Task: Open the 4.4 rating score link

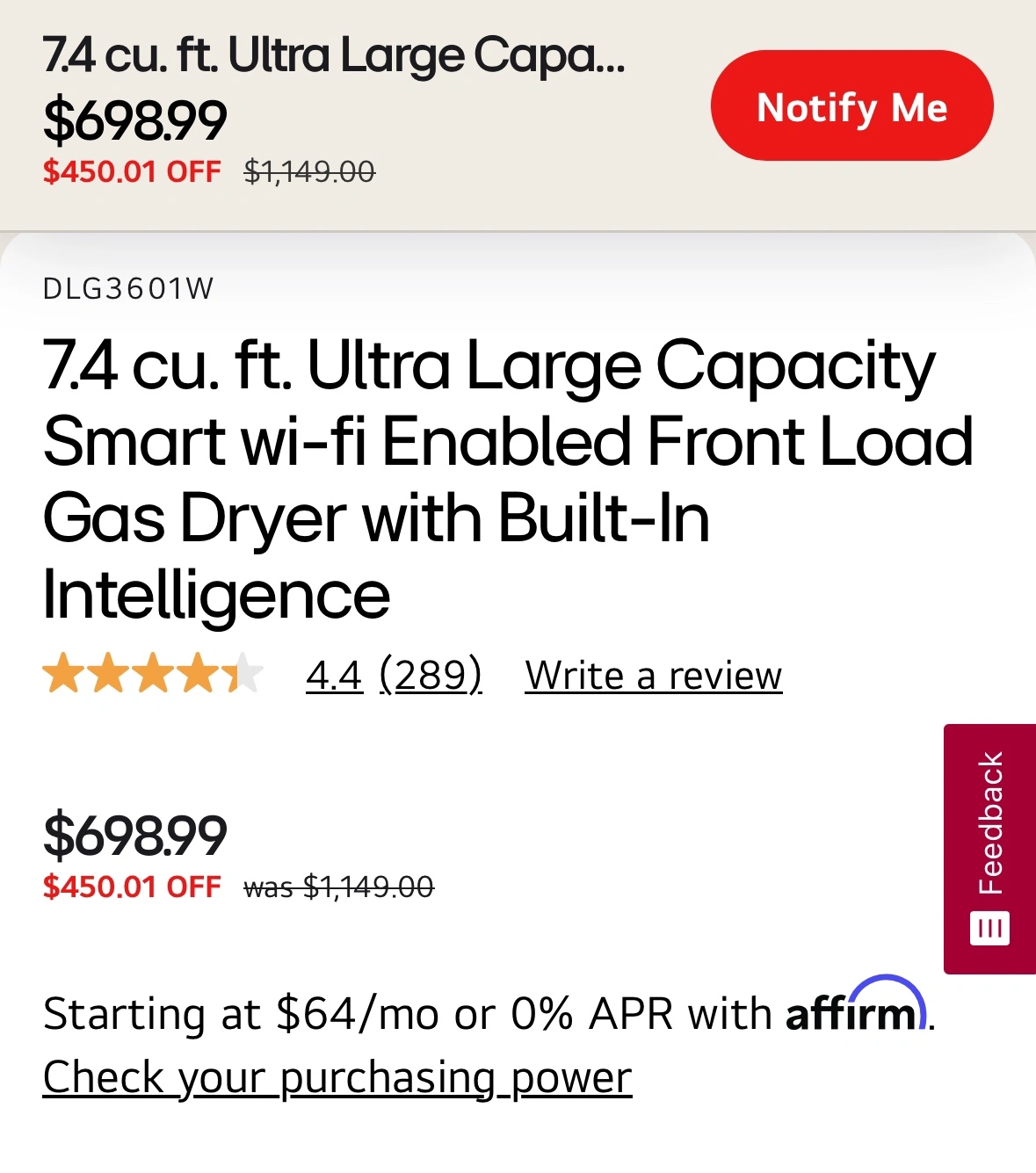Action: point(334,676)
